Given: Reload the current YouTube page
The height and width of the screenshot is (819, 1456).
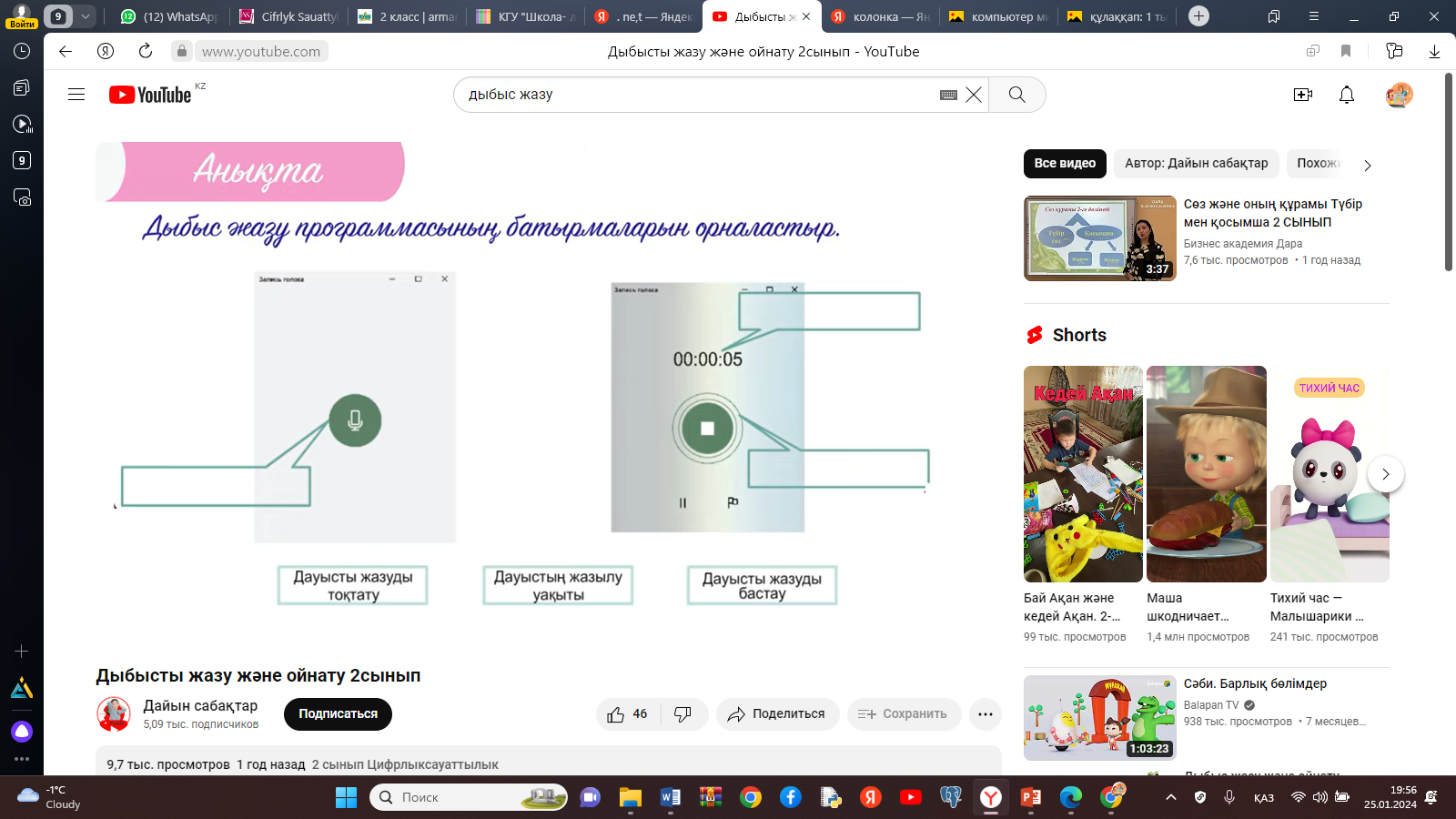Looking at the screenshot, I should tap(146, 51).
